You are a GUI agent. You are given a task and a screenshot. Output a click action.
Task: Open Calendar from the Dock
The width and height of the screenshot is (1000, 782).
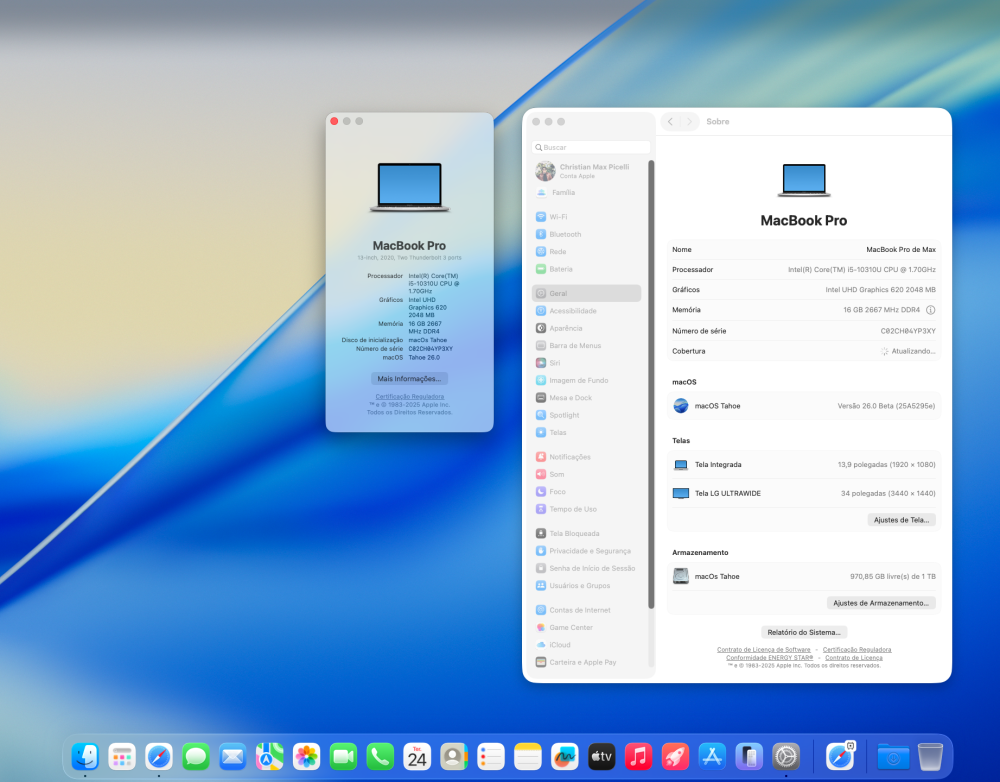point(417,757)
